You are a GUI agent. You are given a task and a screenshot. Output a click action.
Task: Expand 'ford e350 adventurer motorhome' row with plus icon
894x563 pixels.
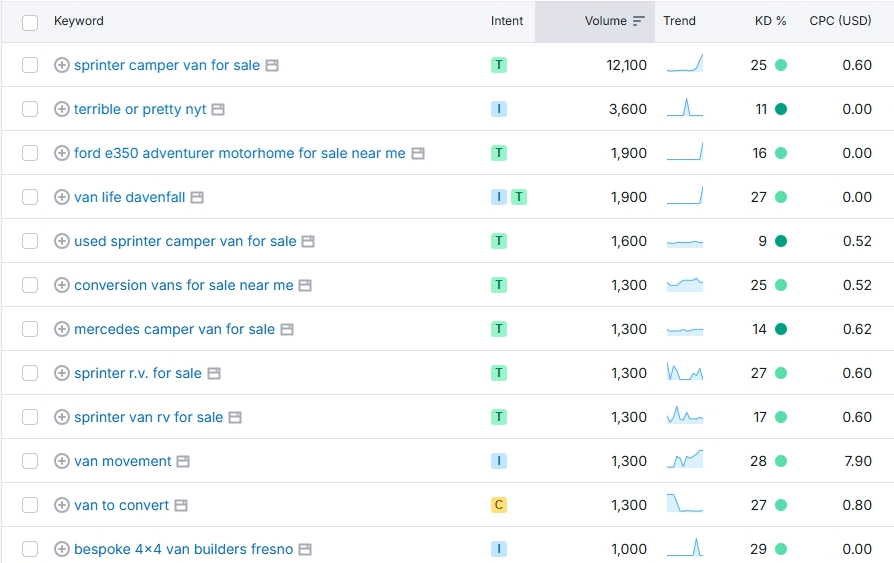(61, 153)
